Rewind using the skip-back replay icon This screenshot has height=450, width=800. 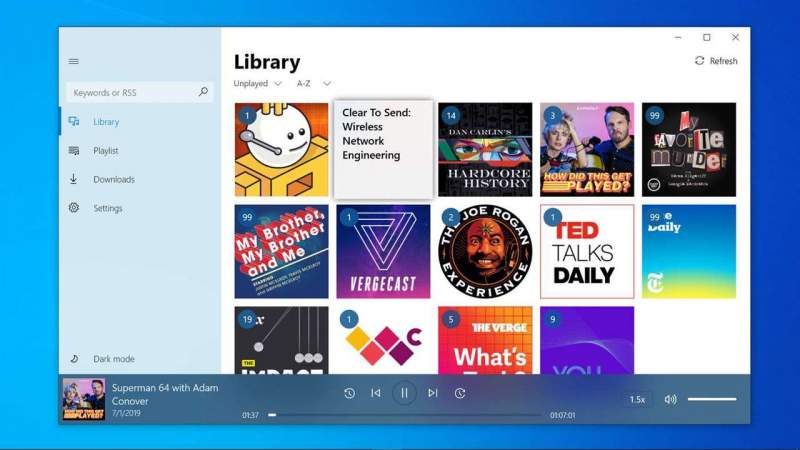349,393
